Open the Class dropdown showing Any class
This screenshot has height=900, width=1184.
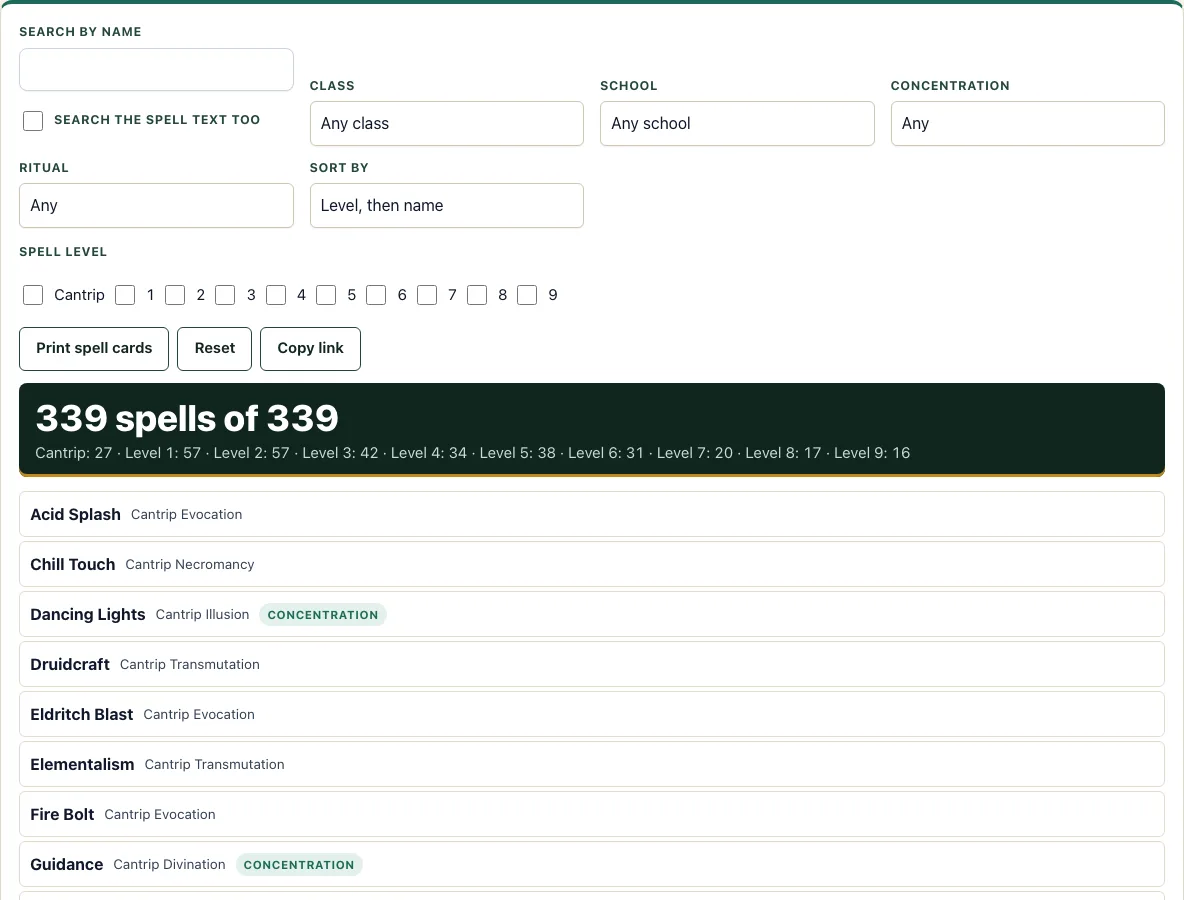(446, 124)
